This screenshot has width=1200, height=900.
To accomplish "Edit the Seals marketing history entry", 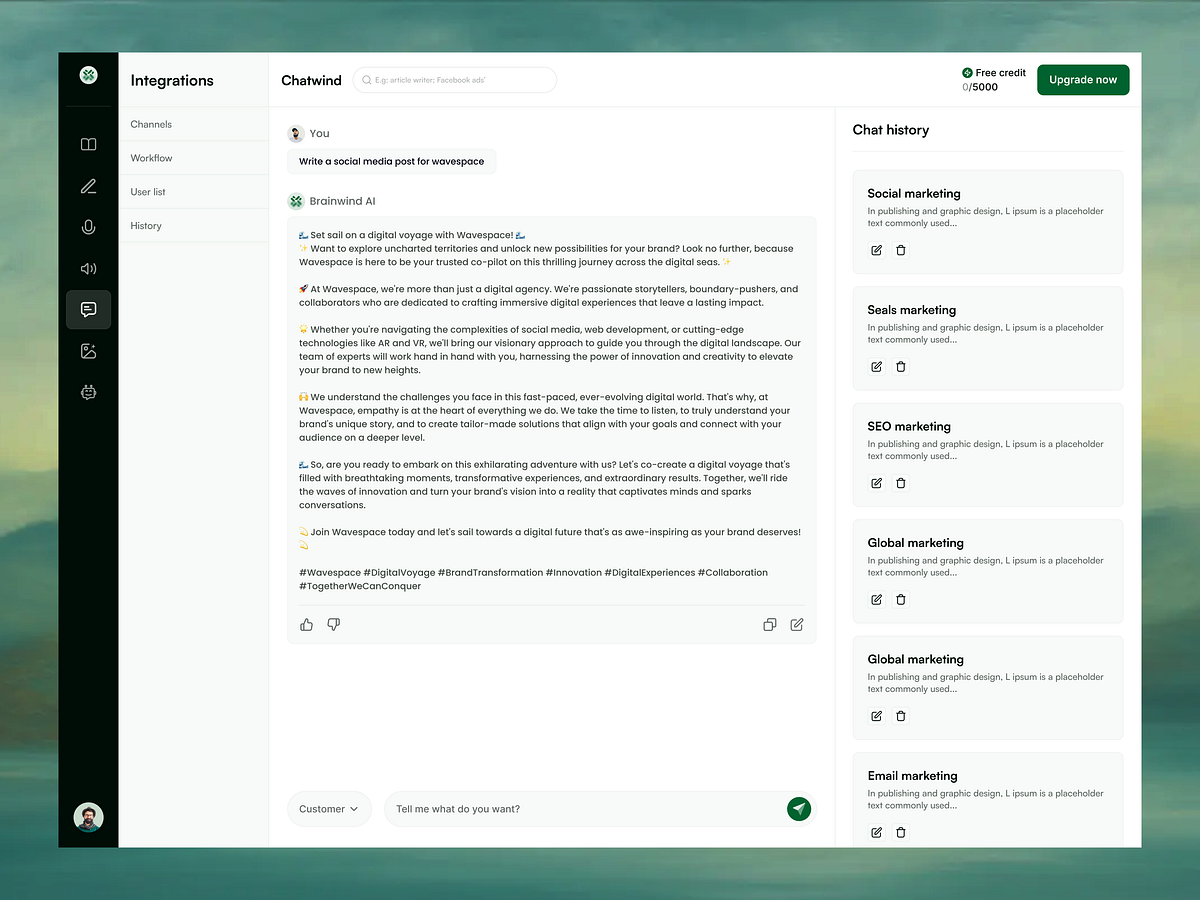I will pyautogui.click(x=875, y=366).
